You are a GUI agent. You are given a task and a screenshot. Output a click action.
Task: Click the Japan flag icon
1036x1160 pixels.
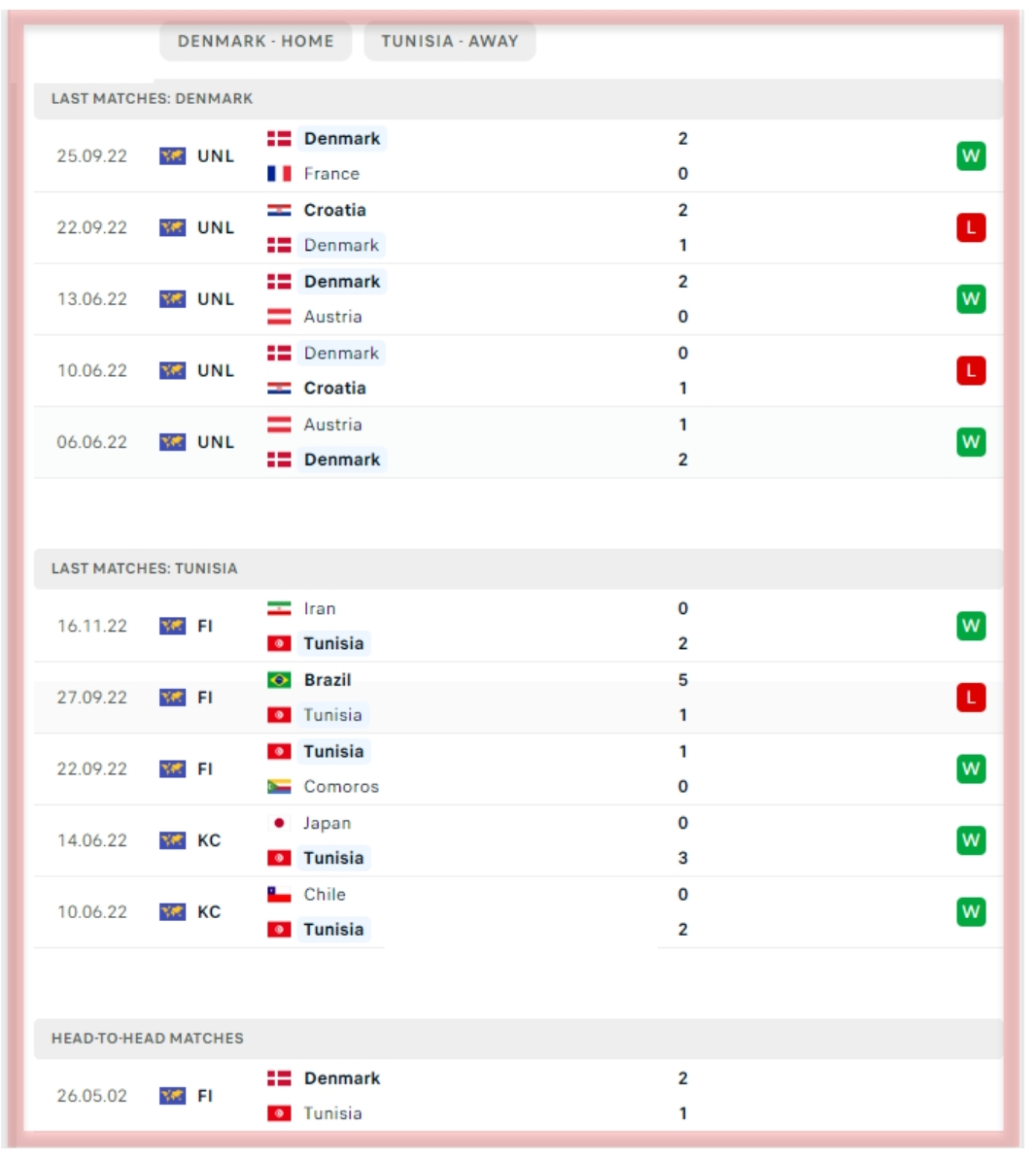[x=279, y=823]
